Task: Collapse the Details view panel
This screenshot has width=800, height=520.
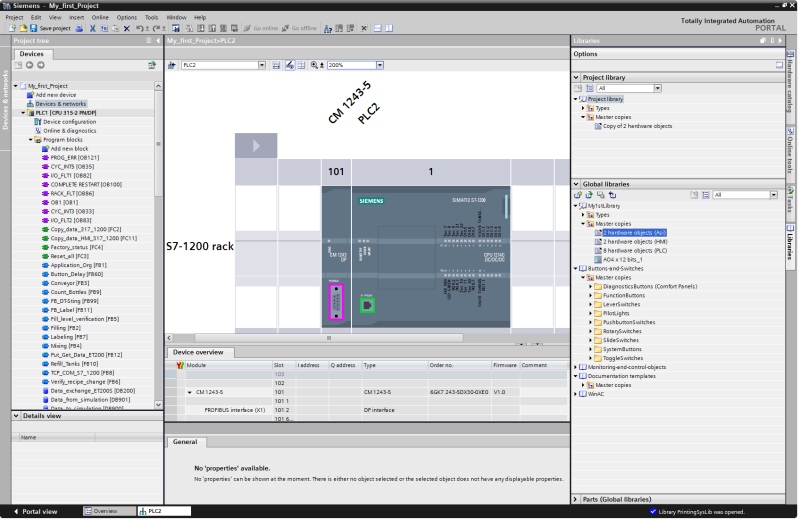Action: coord(15,415)
